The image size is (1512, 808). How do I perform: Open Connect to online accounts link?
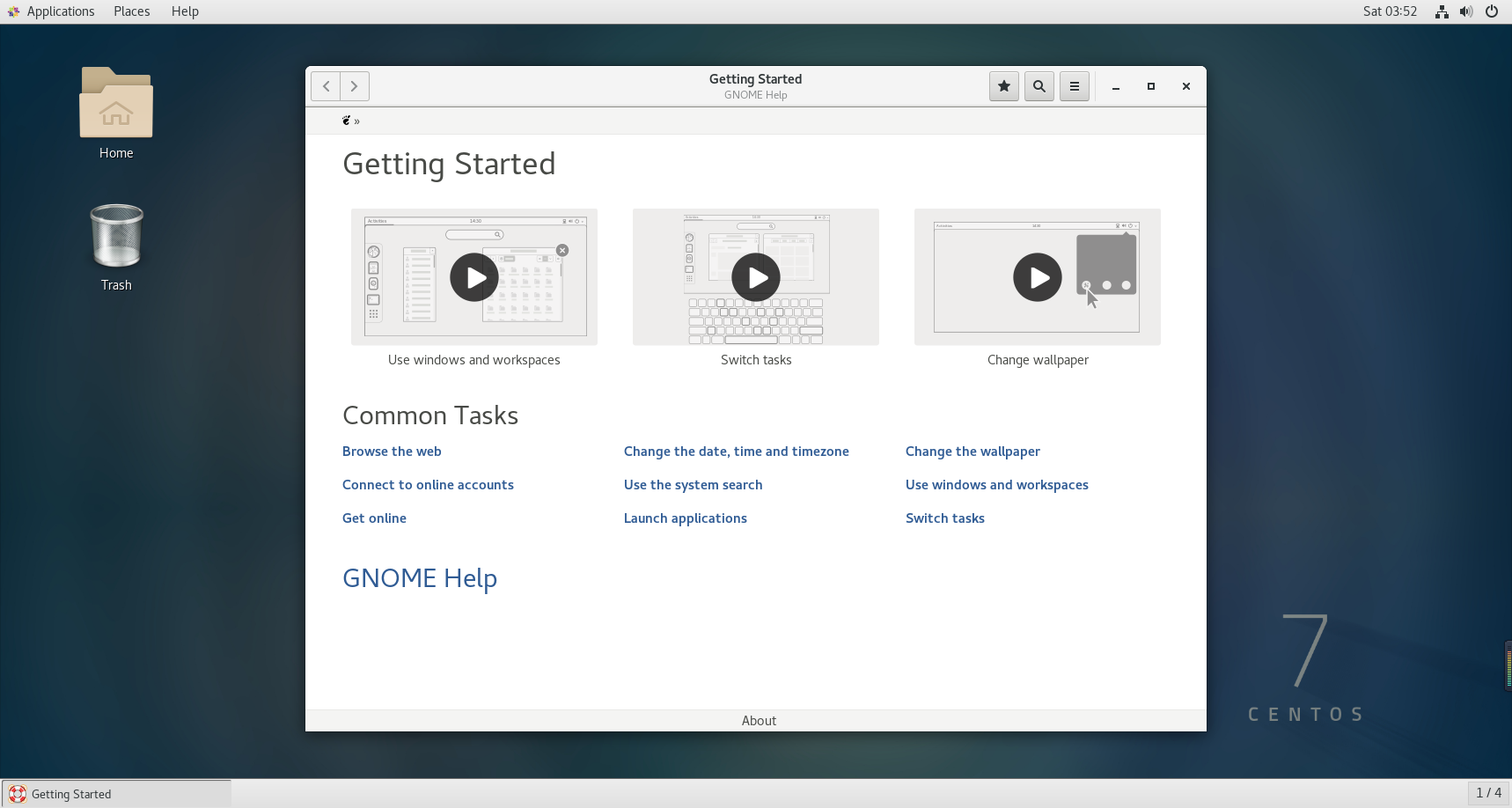(x=428, y=485)
